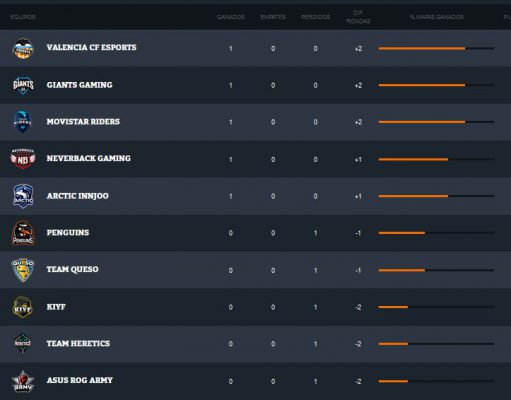Viewport: 511px width, 400px height.
Task: Click the DIF. RONDAS column header
Action: click(358, 17)
